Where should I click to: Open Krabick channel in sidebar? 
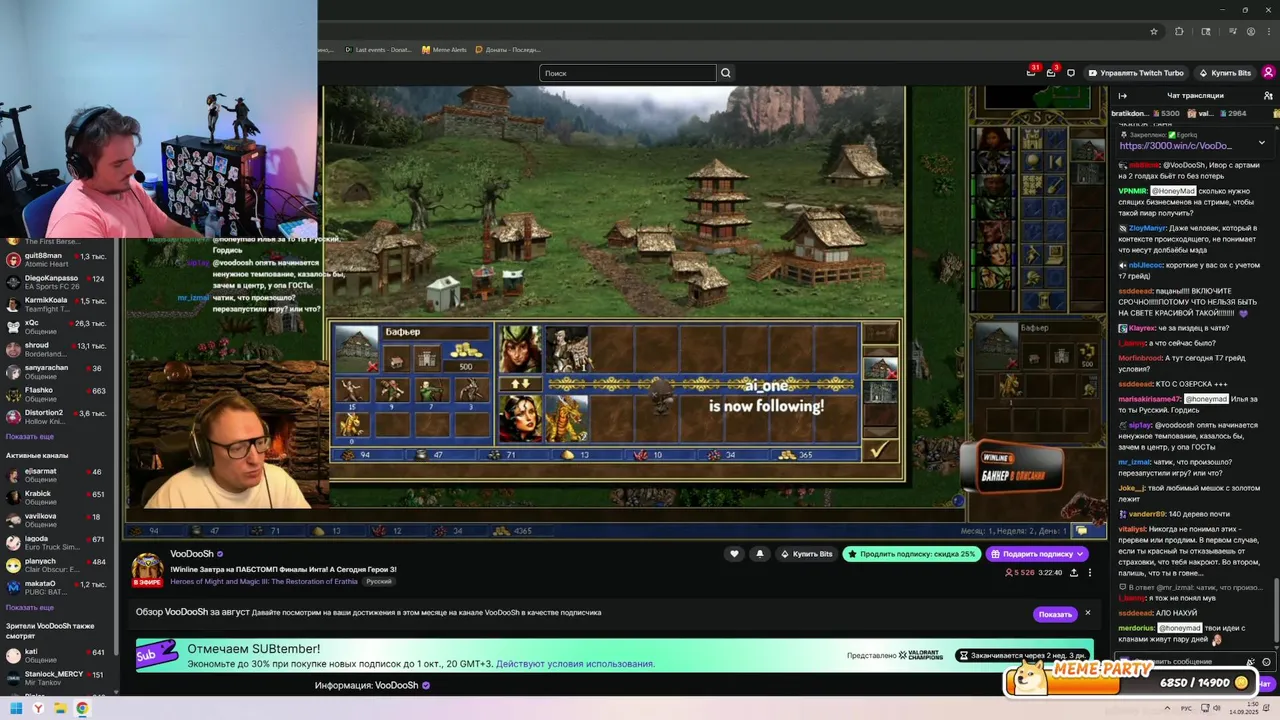coord(57,497)
